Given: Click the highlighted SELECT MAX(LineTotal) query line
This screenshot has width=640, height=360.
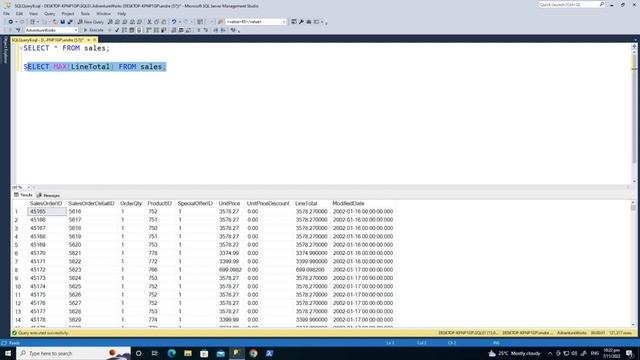Looking at the screenshot, I should click(95, 67).
